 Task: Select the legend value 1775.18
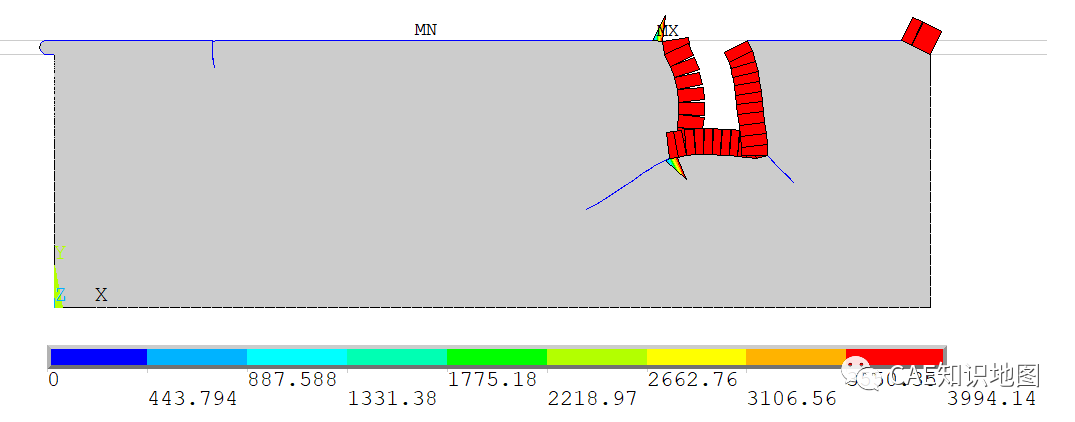pos(493,379)
